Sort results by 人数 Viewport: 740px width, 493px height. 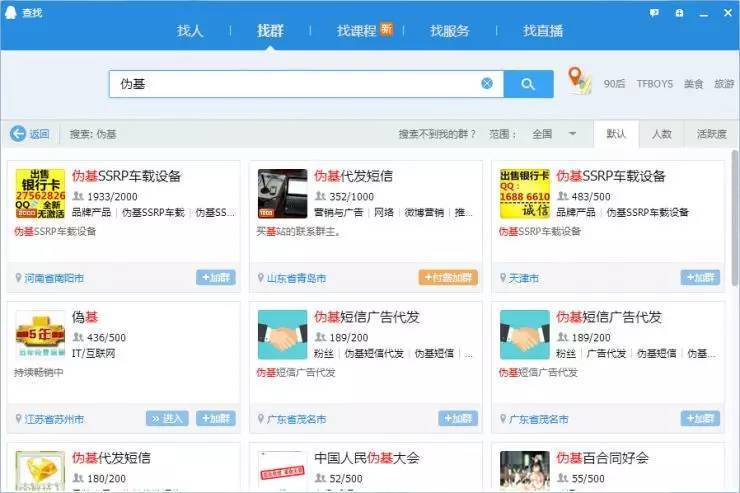coord(662,134)
